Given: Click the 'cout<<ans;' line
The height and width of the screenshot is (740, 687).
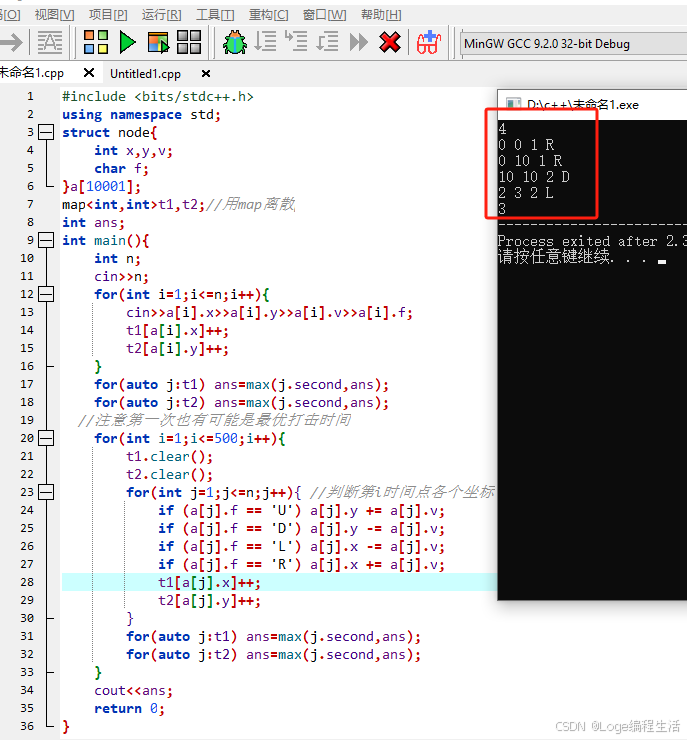Looking at the screenshot, I should [x=133, y=690].
